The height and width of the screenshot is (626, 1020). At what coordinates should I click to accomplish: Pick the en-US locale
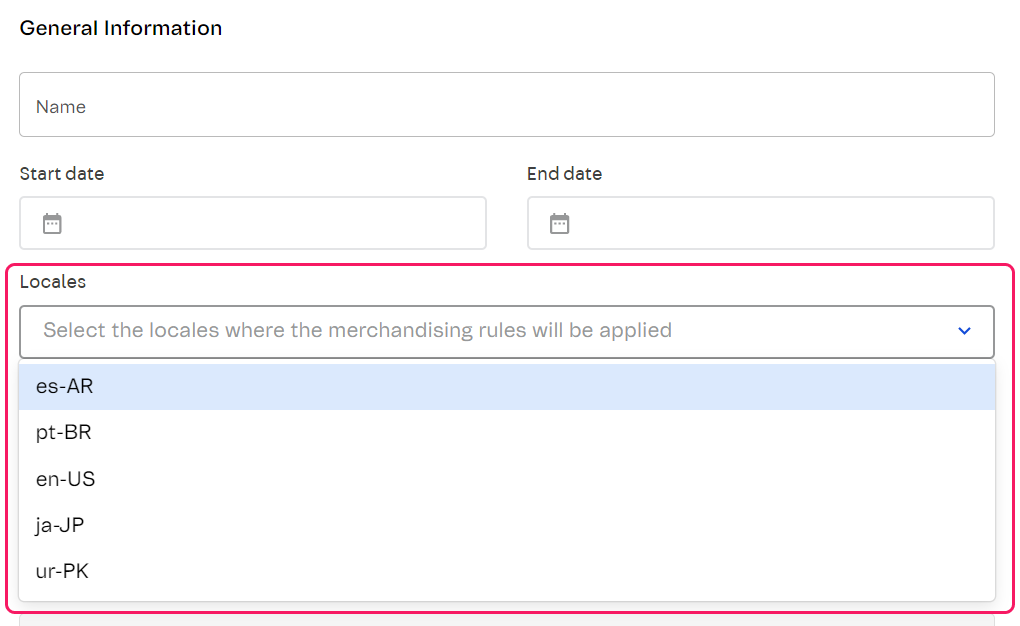(x=66, y=479)
